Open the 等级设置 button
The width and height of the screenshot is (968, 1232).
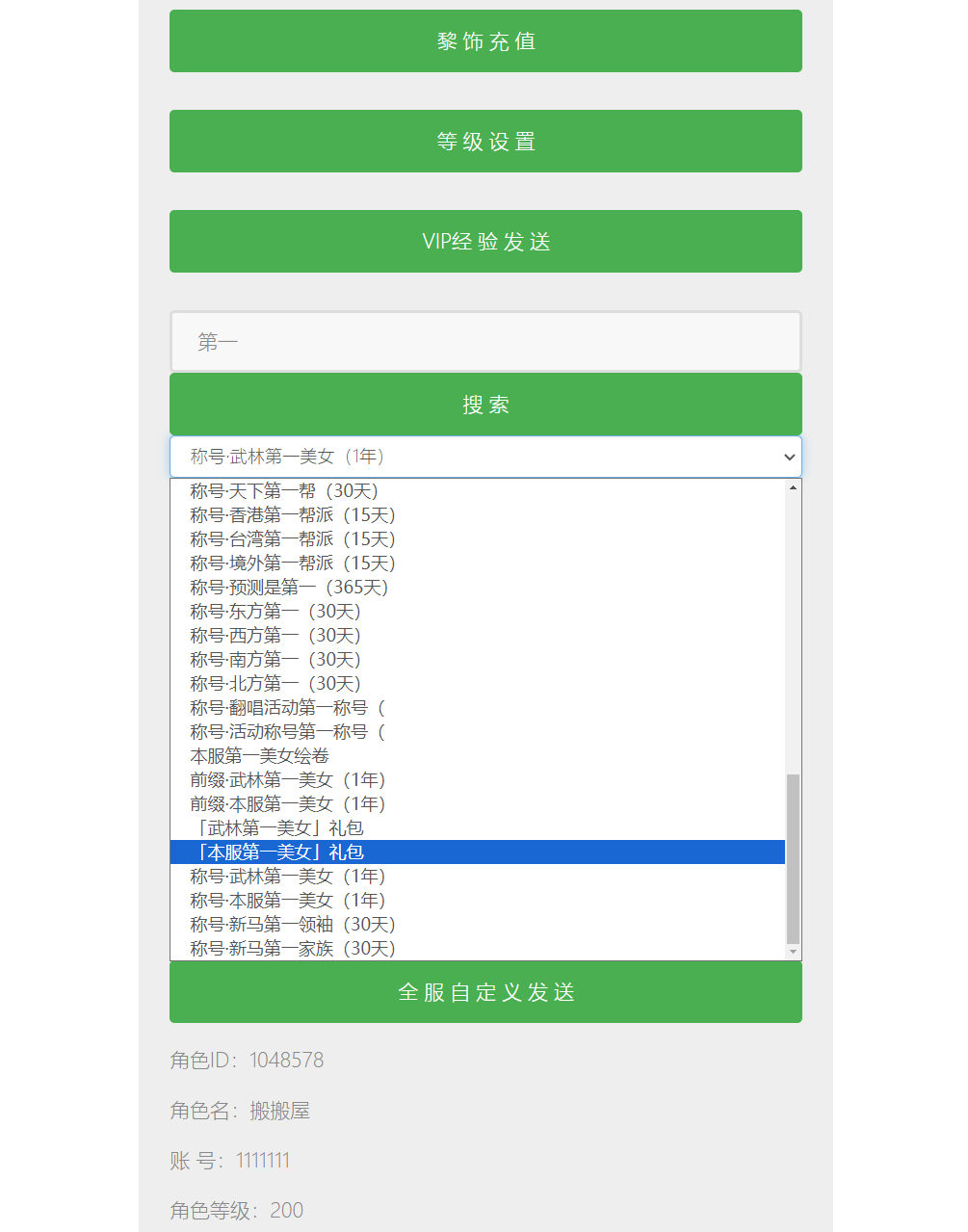(485, 142)
